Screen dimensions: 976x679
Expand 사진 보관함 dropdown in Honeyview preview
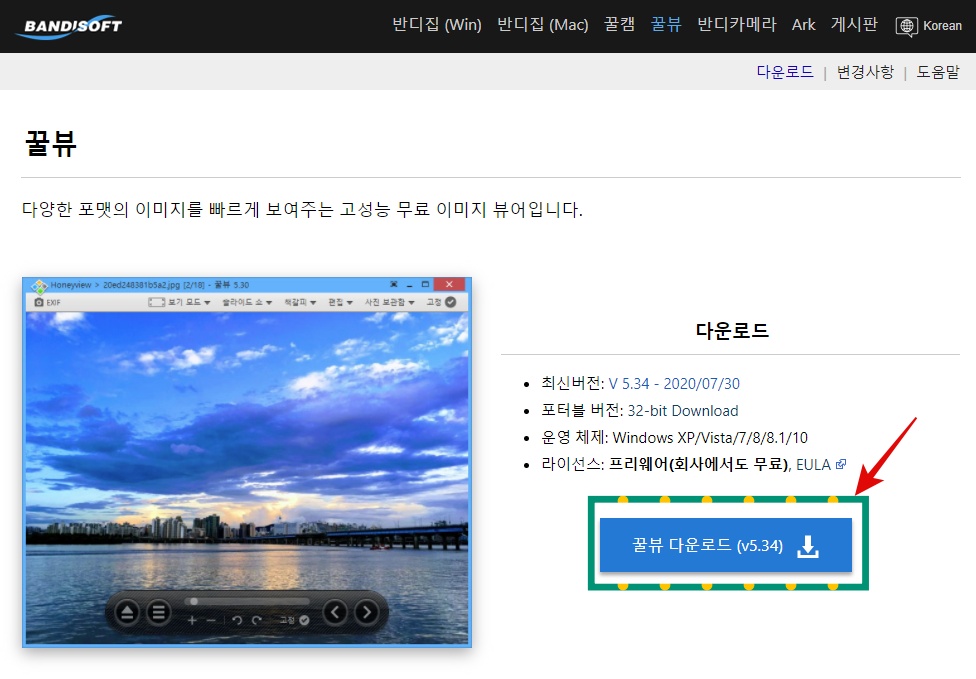coord(390,302)
